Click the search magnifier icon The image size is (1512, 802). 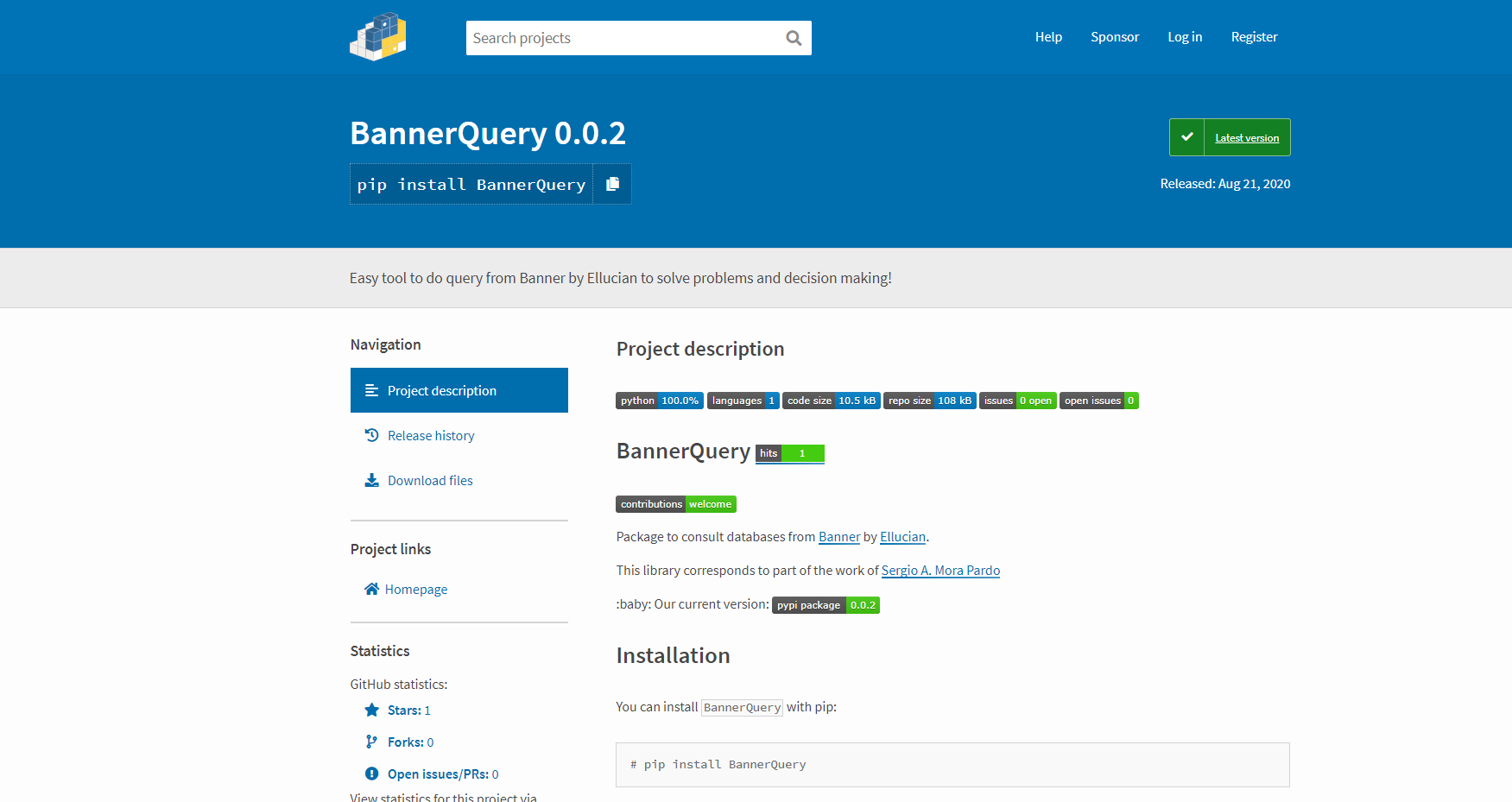[x=793, y=38]
